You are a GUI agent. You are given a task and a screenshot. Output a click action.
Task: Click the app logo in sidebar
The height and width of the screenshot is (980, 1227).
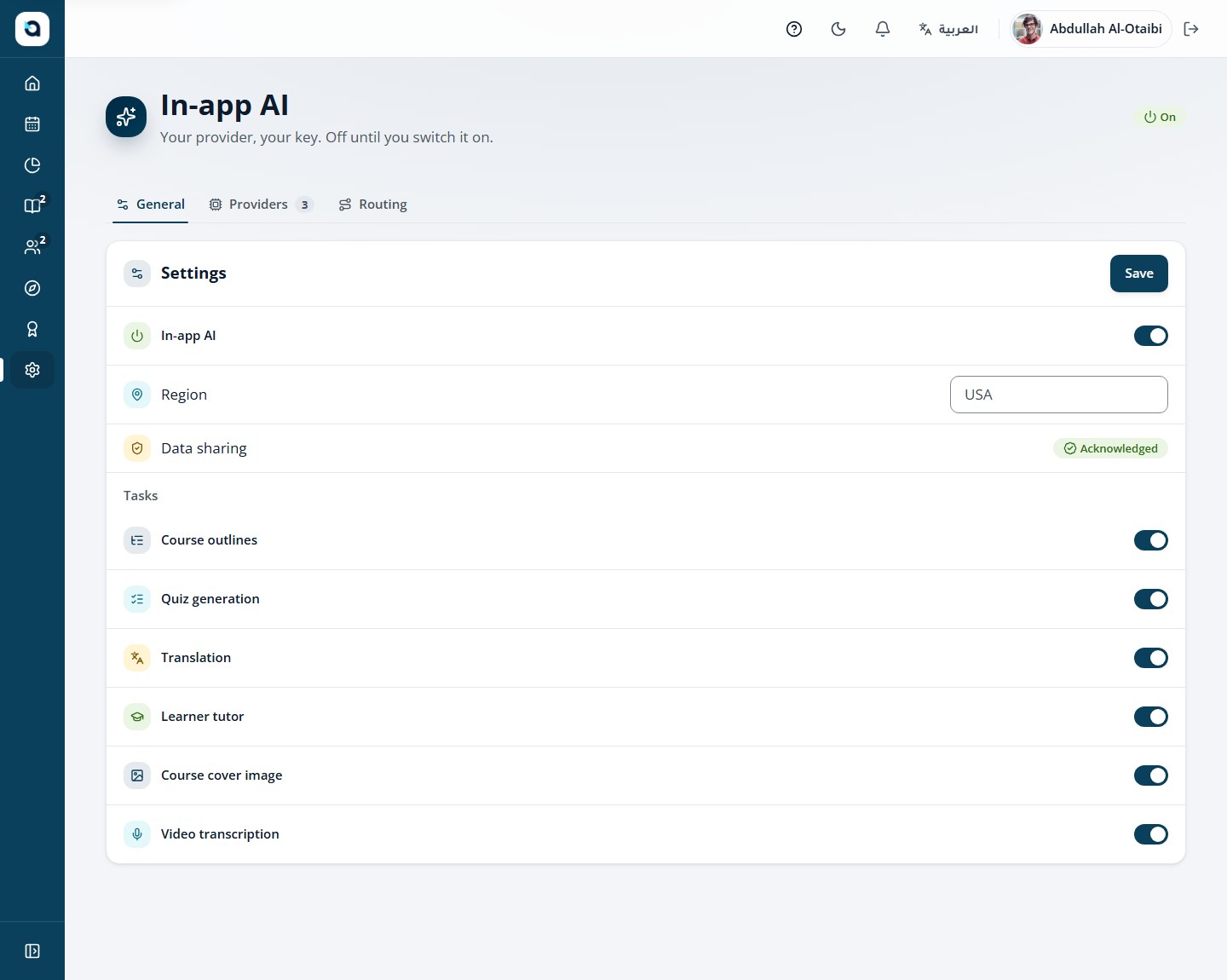pyautogui.click(x=32, y=29)
